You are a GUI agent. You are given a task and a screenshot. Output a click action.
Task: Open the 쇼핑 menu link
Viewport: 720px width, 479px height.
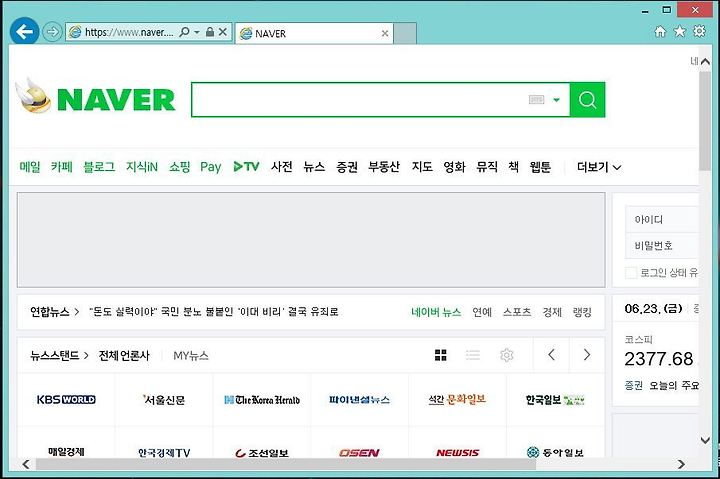(x=180, y=167)
